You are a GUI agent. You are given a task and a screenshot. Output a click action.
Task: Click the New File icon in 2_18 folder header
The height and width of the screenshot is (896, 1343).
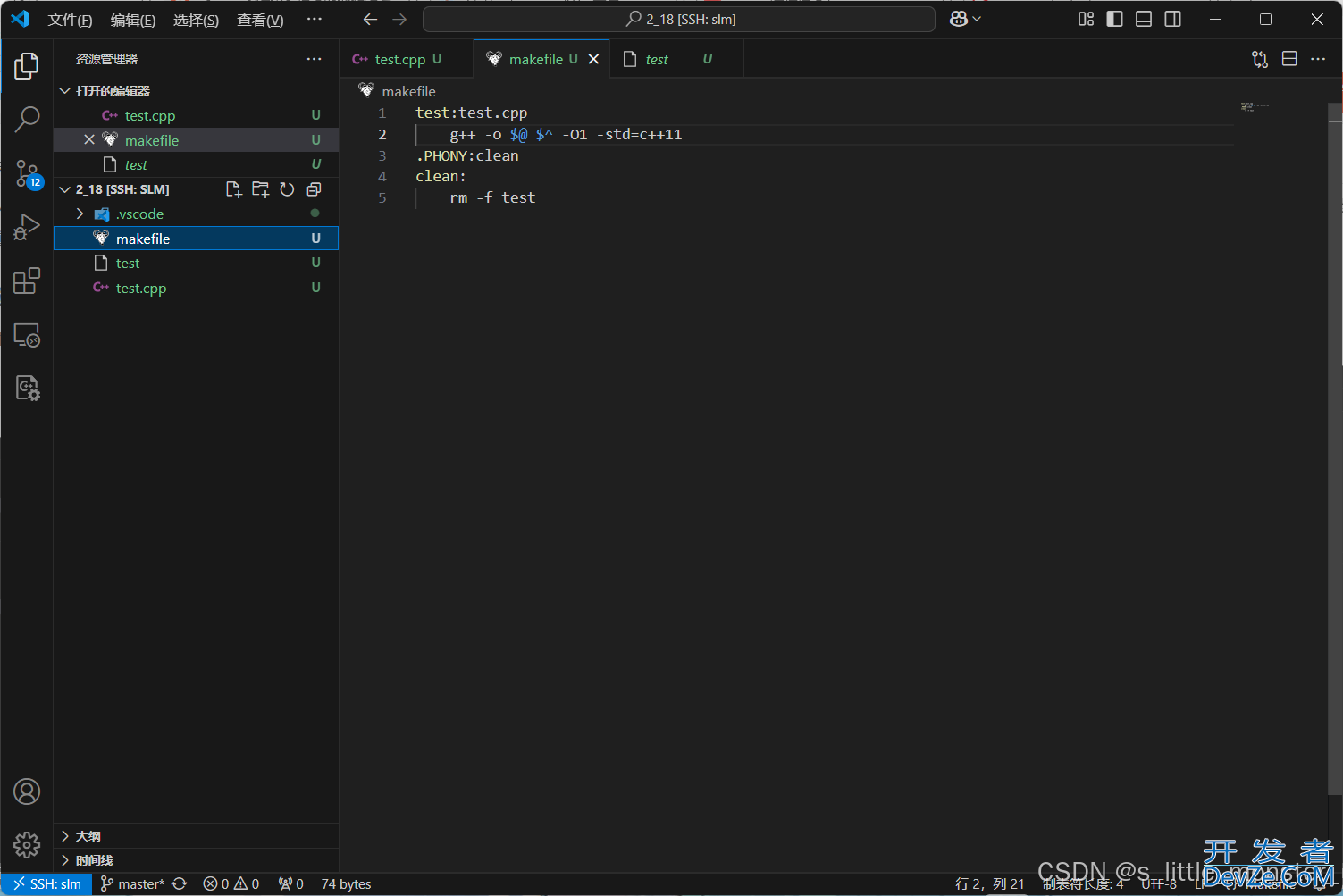[x=234, y=189]
